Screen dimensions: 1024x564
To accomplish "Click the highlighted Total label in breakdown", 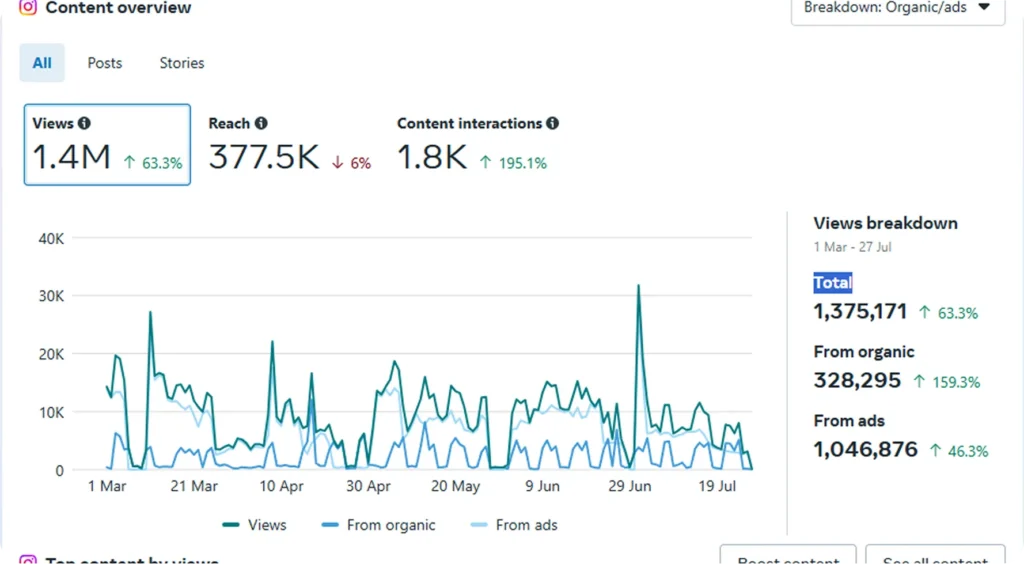I will pos(832,283).
